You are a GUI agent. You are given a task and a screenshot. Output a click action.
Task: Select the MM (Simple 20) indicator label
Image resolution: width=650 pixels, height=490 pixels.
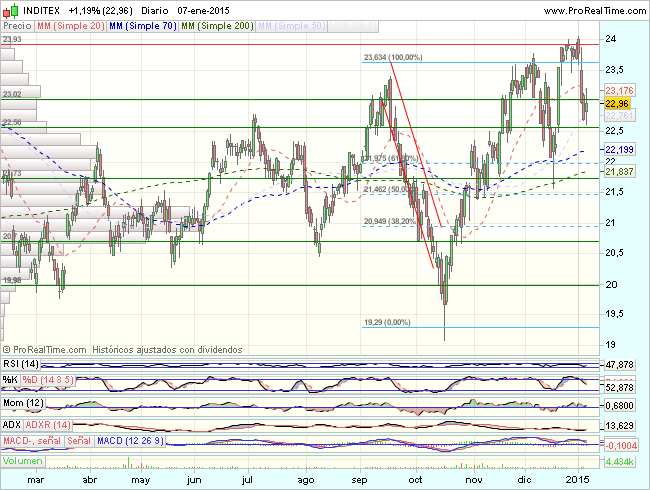click(x=70, y=22)
